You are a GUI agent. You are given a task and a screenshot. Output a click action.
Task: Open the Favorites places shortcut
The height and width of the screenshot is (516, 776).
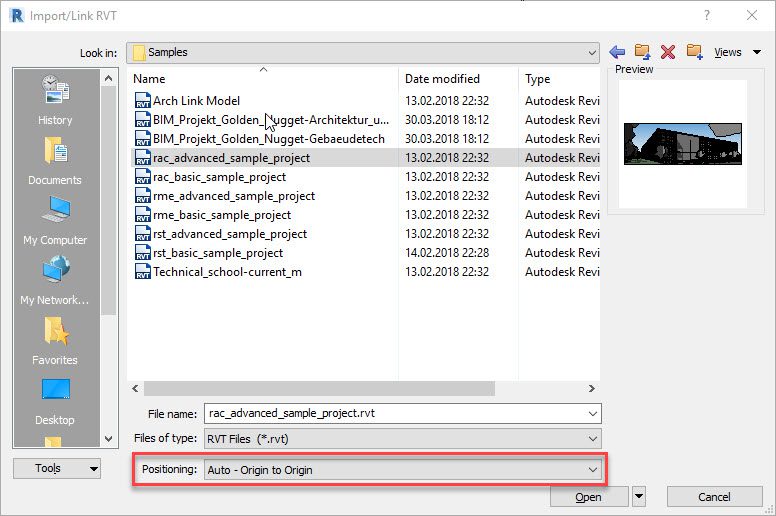coord(55,340)
